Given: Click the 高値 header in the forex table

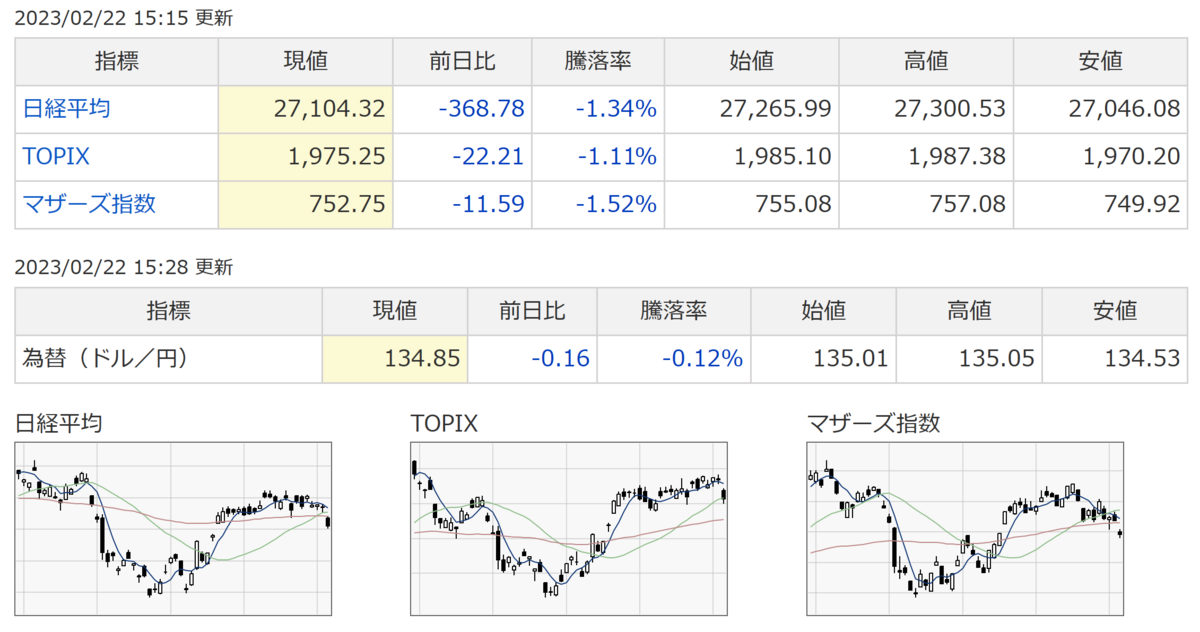Looking at the screenshot, I should pyautogui.click(x=968, y=310).
